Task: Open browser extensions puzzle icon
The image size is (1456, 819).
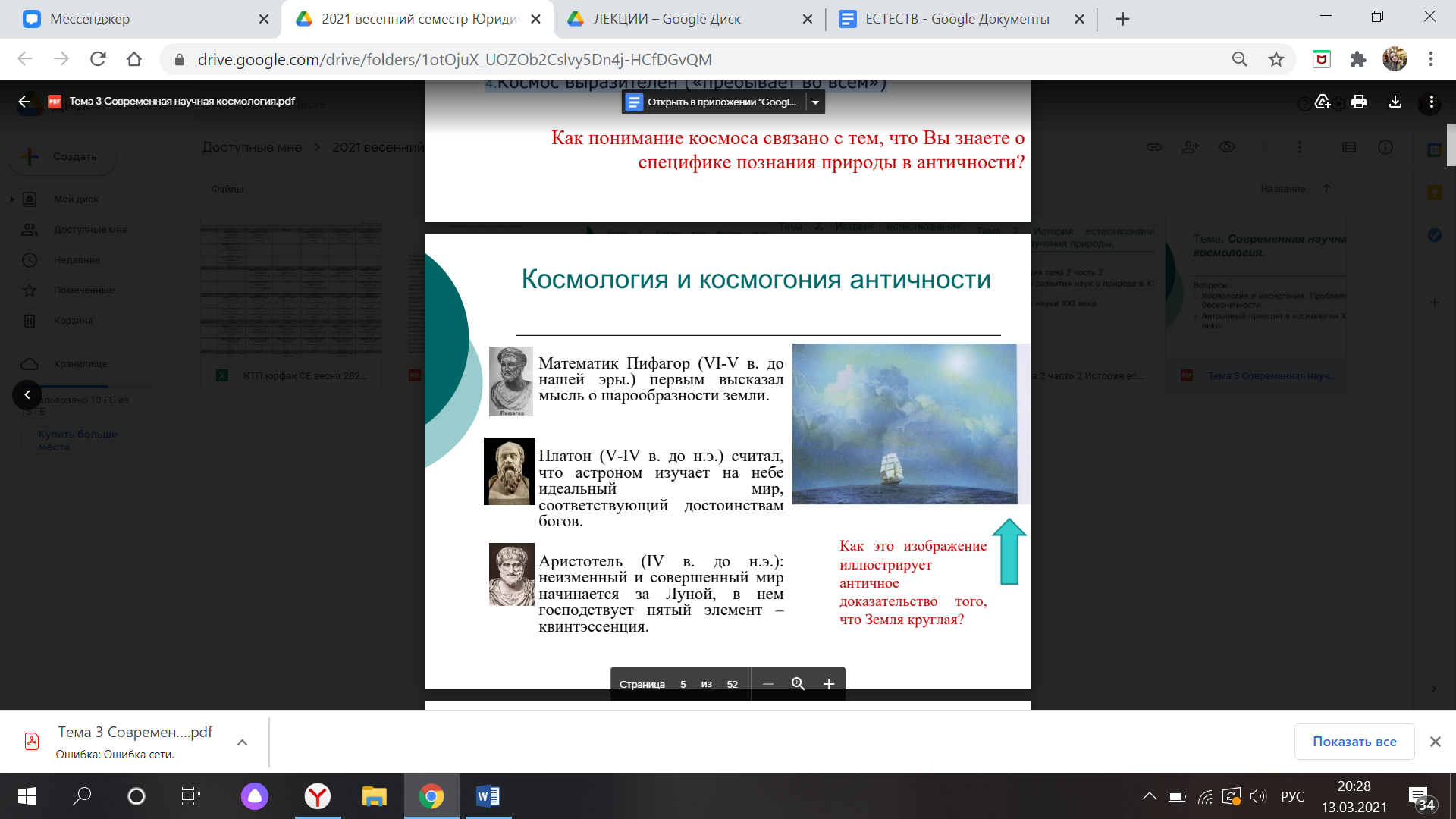Action: (x=1358, y=59)
